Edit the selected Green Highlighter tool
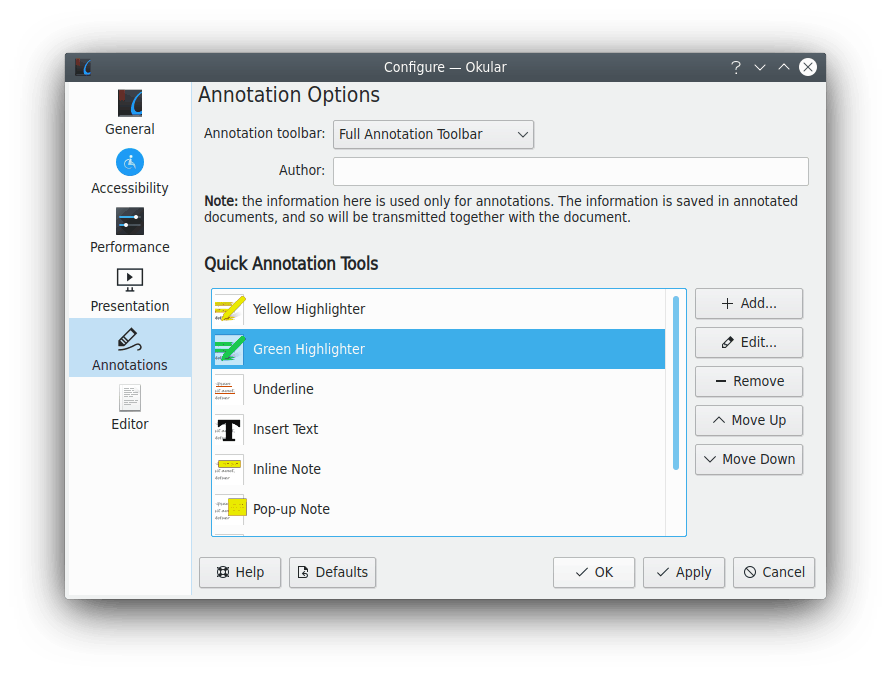891x676 pixels. click(748, 342)
